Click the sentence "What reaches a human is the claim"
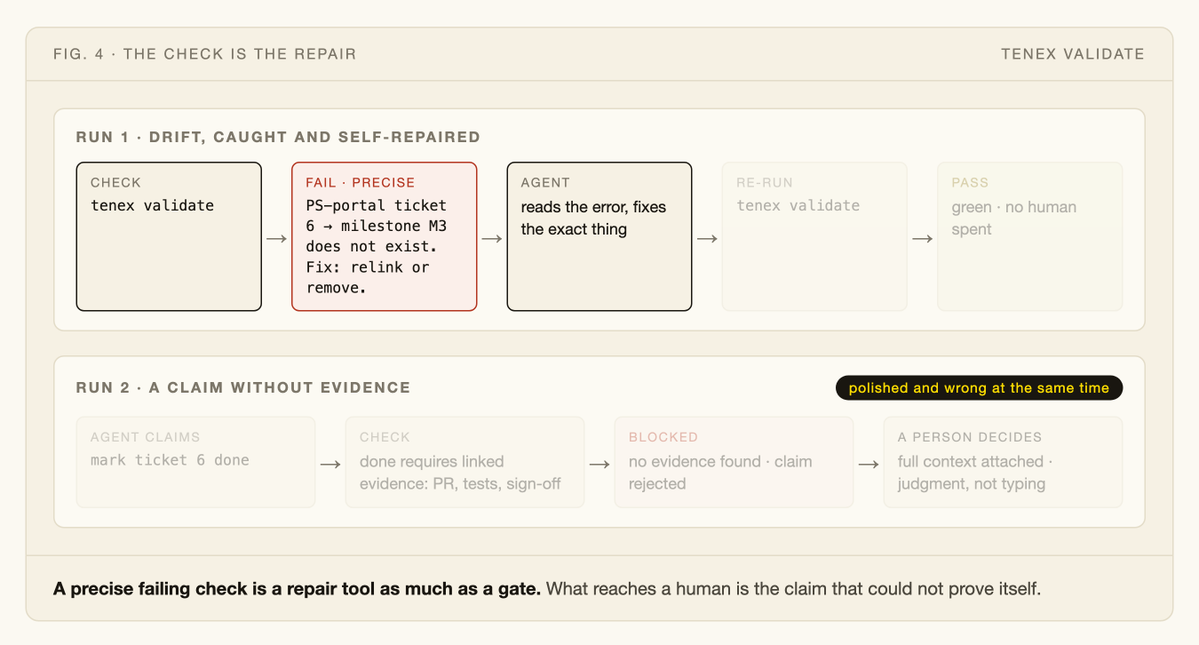This screenshot has width=1199, height=645. 793,588
